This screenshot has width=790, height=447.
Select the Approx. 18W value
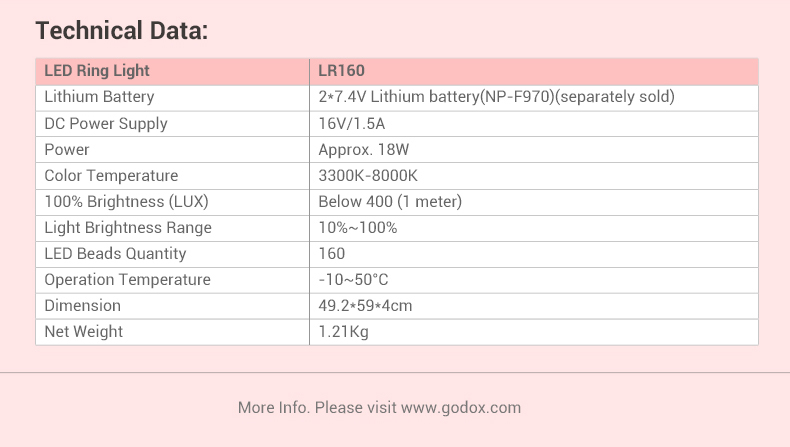(x=364, y=149)
